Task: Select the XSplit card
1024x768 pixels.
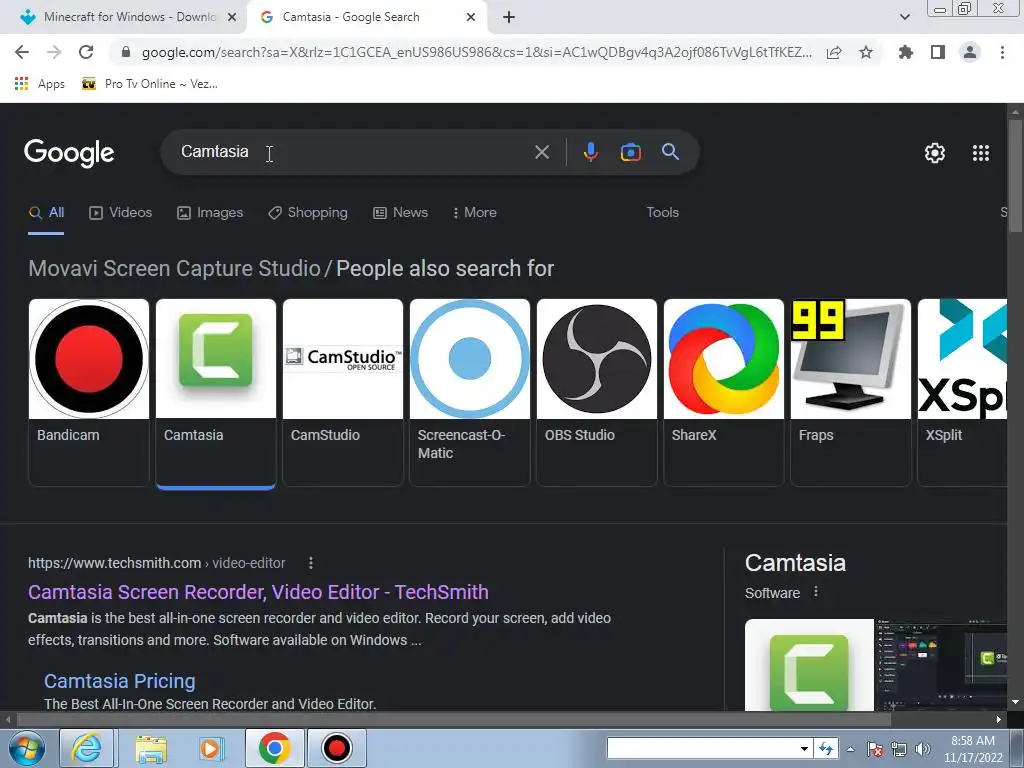Action: (x=962, y=392)
